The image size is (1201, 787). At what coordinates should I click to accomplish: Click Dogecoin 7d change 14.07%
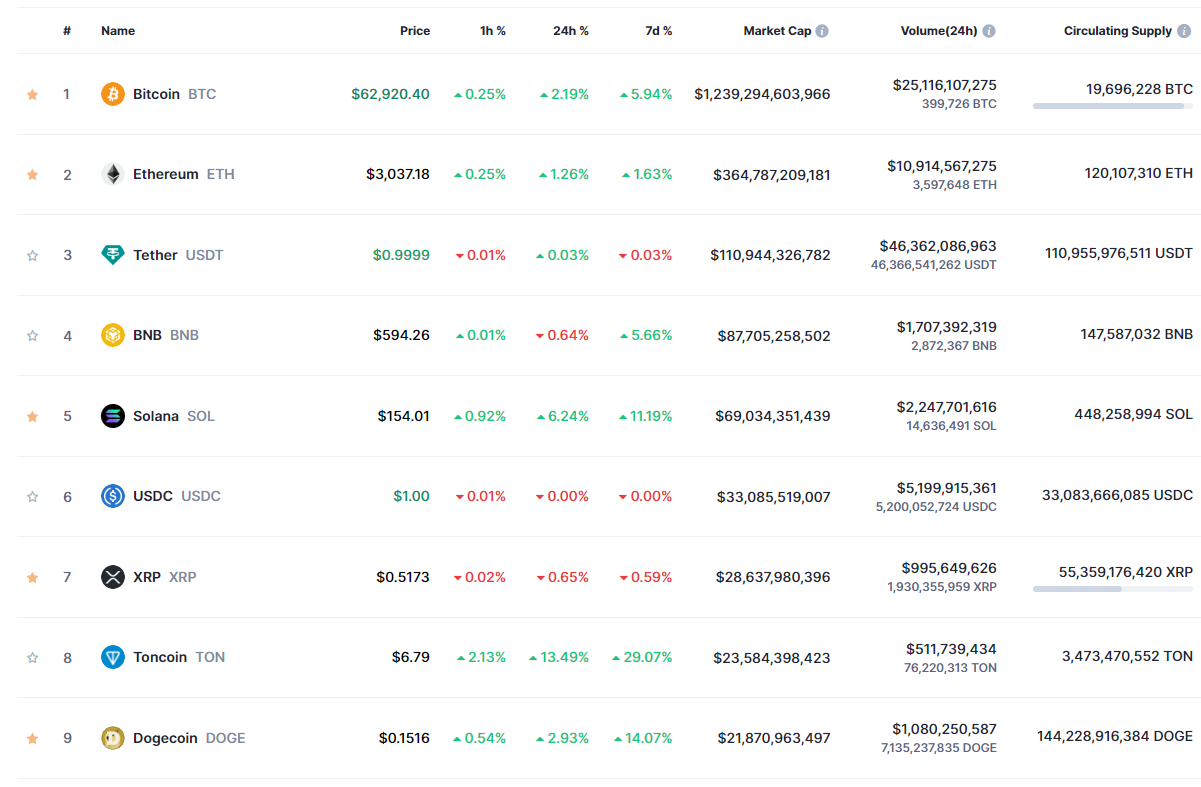(x=643, y=738)
